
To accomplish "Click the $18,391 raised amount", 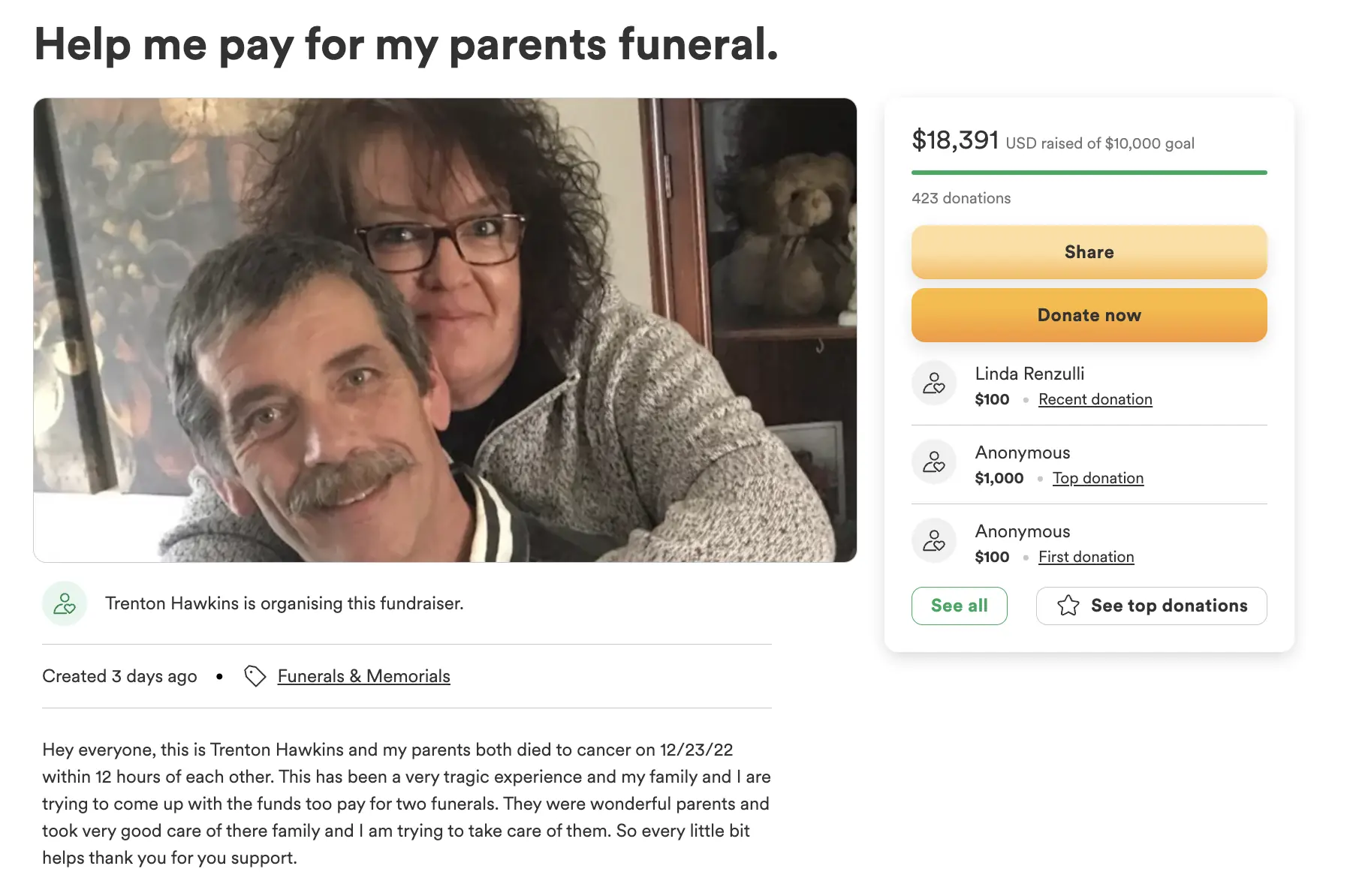I will pyautogui.click(x=955, y=140).
